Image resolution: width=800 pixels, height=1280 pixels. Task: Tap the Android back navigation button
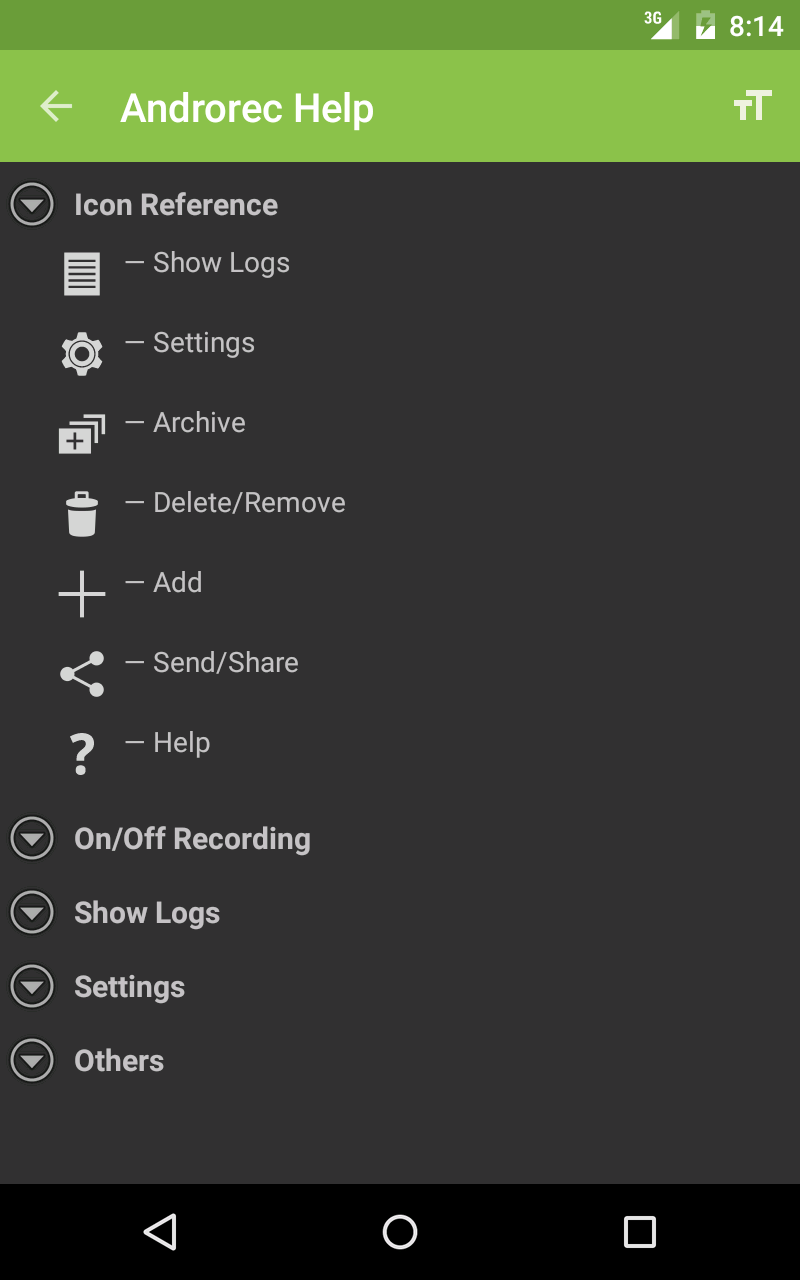click(x=160, y=1232)
